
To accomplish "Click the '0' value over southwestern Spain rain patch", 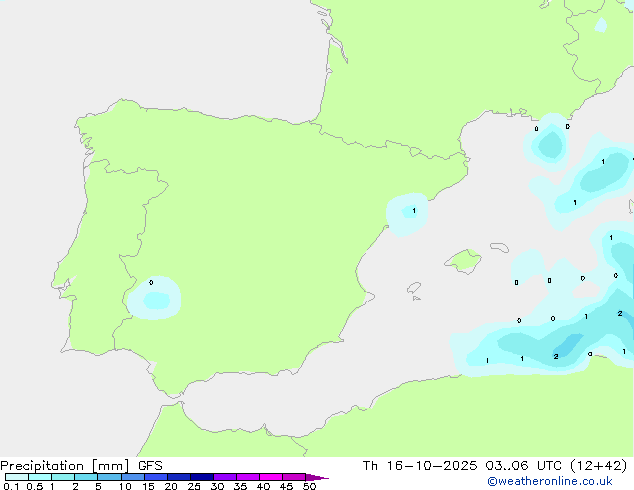I will [x=151, y=283].
